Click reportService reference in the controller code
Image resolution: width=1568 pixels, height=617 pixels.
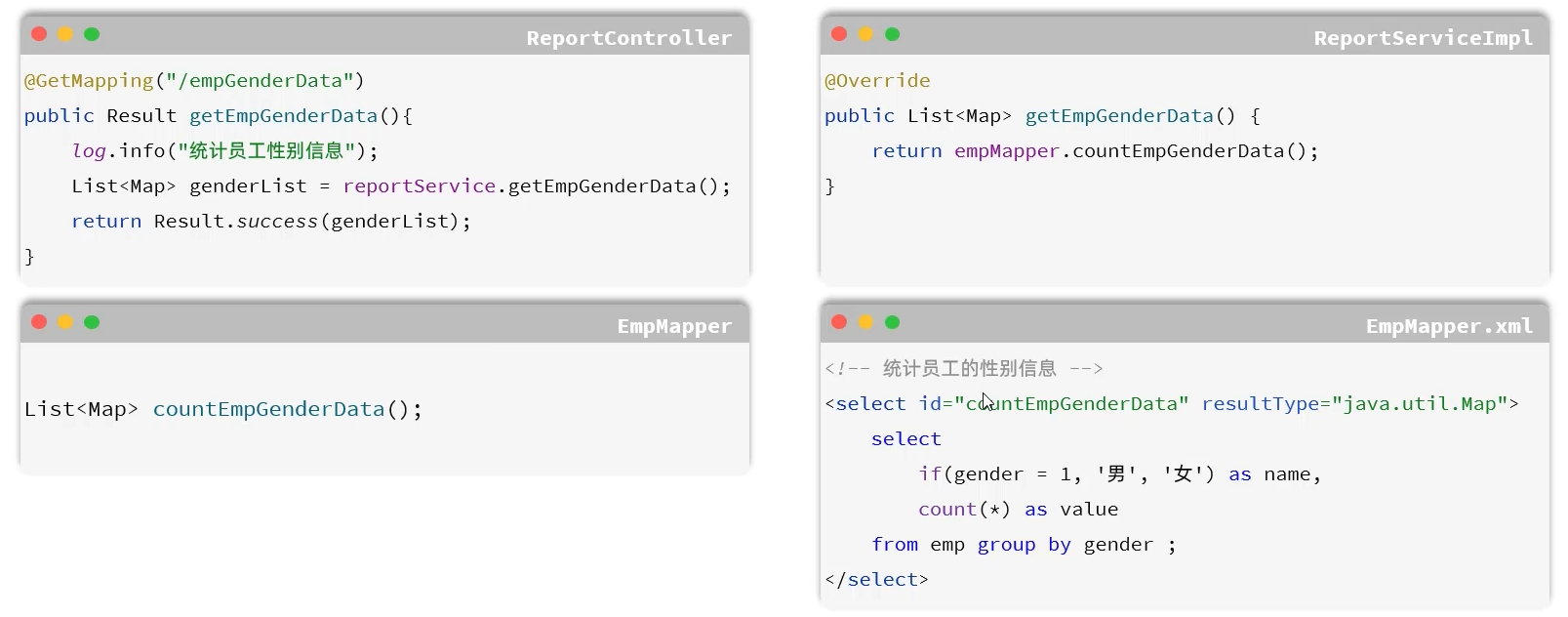tap(420, 186)
